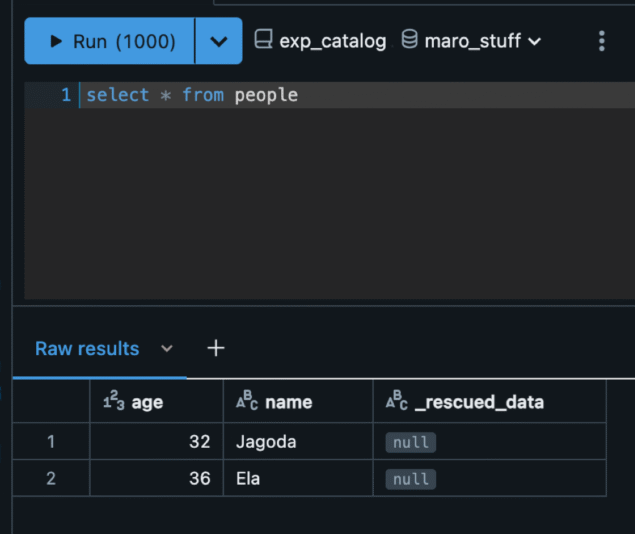The height and width of the screenshot is (534, 635).
Task: Click the string type icon beside name
Action: coord(247,402)
